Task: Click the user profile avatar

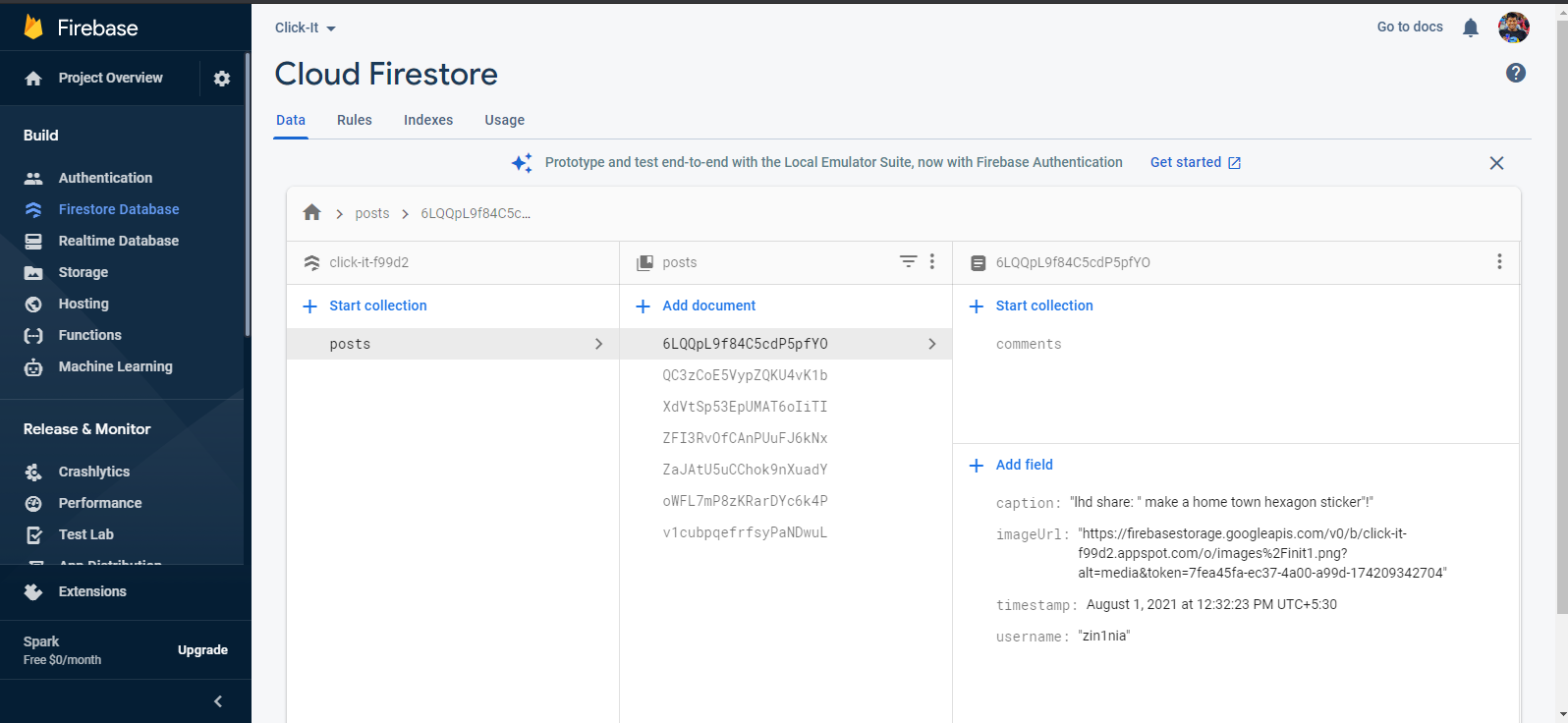Action: pos(1513,28)
